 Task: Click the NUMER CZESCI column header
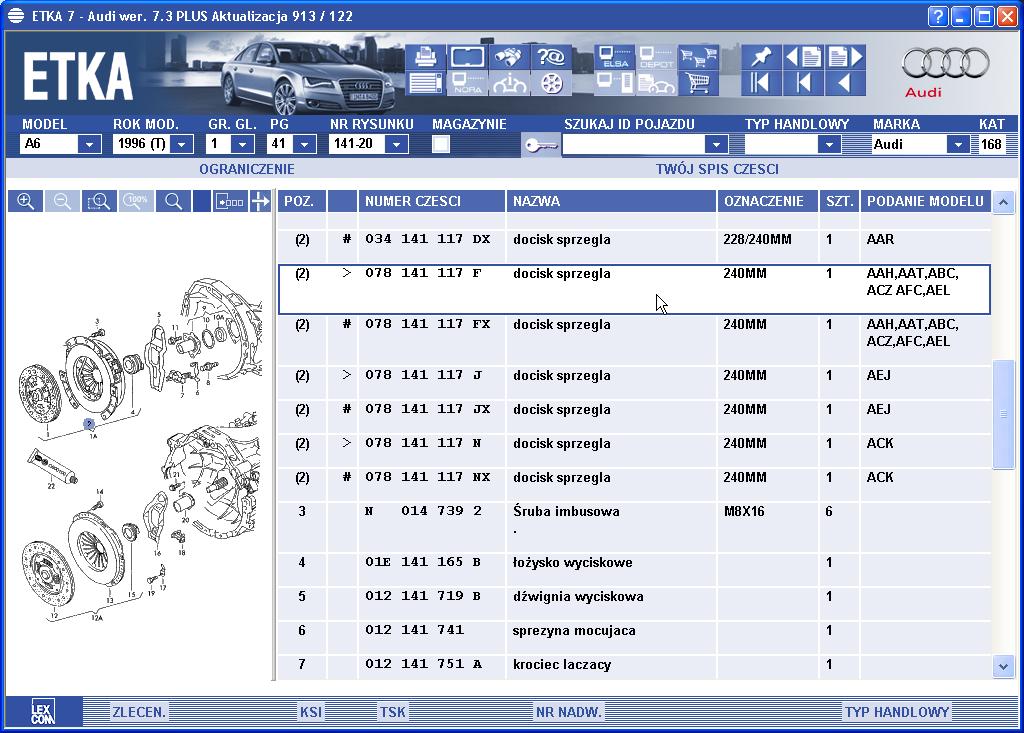coord(432,201)
